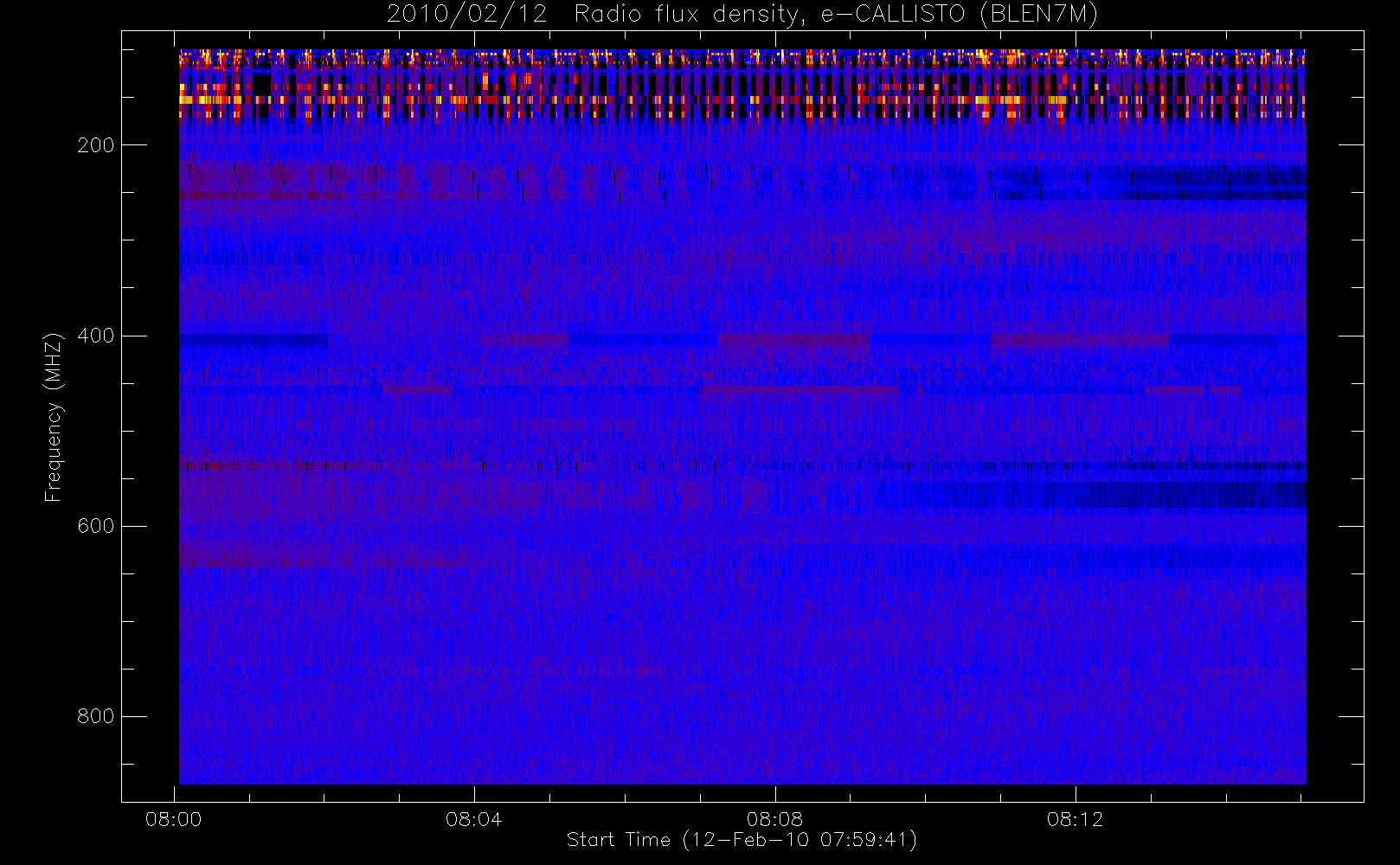Click the '800' frequency tick label

[95, 716]
